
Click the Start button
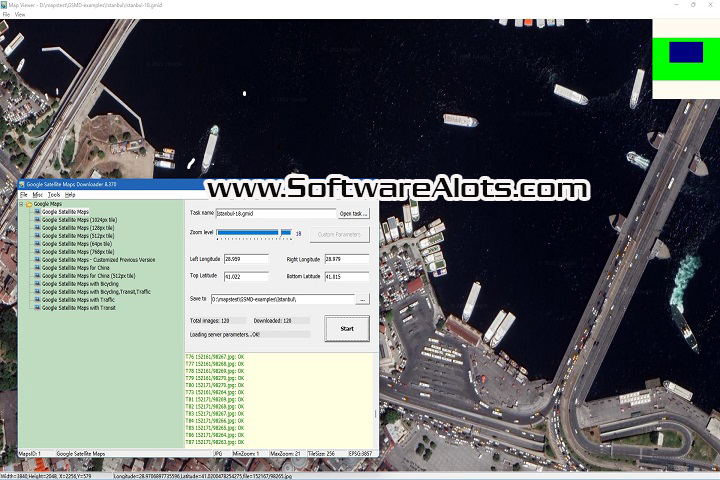tap(347, 328)
